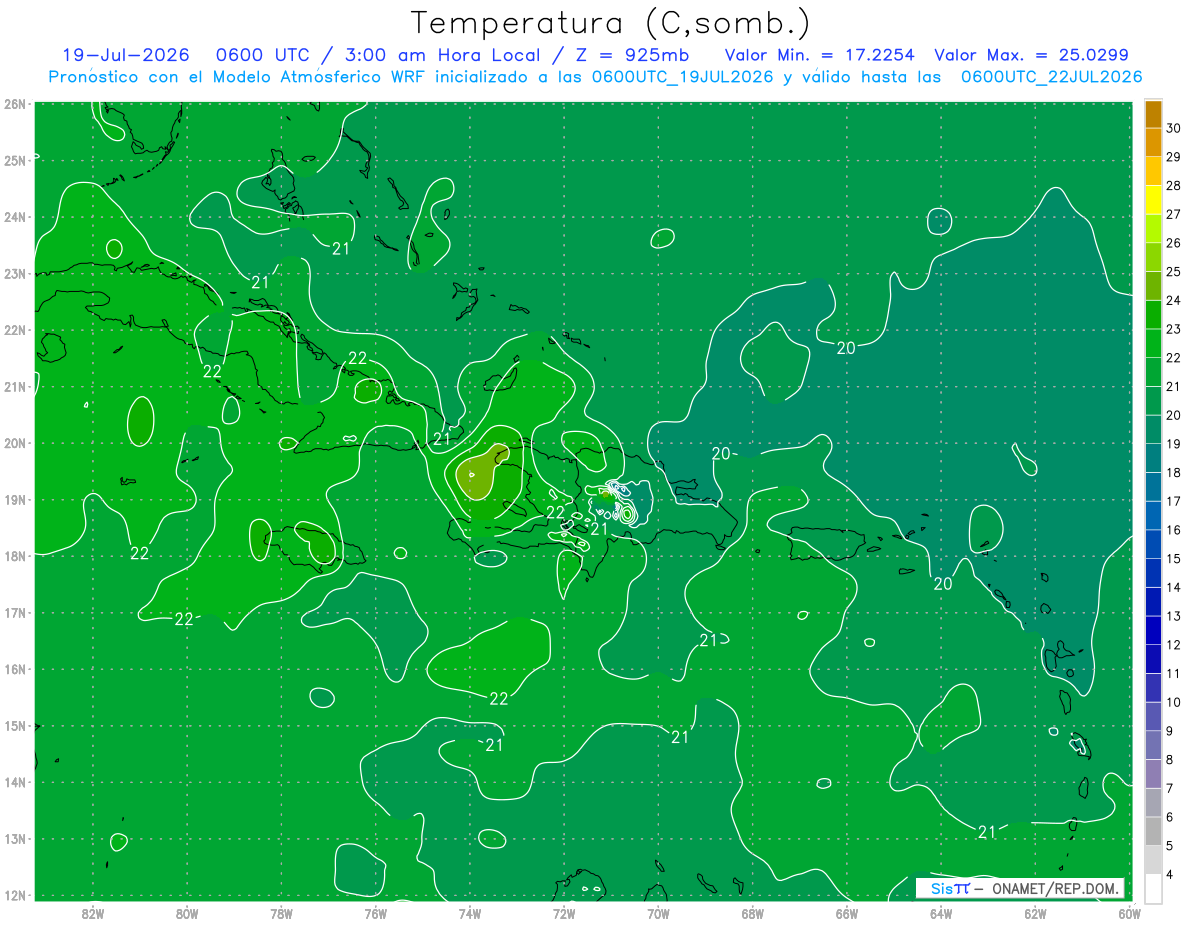Click the 70W longitude axis label

(658, 913)
